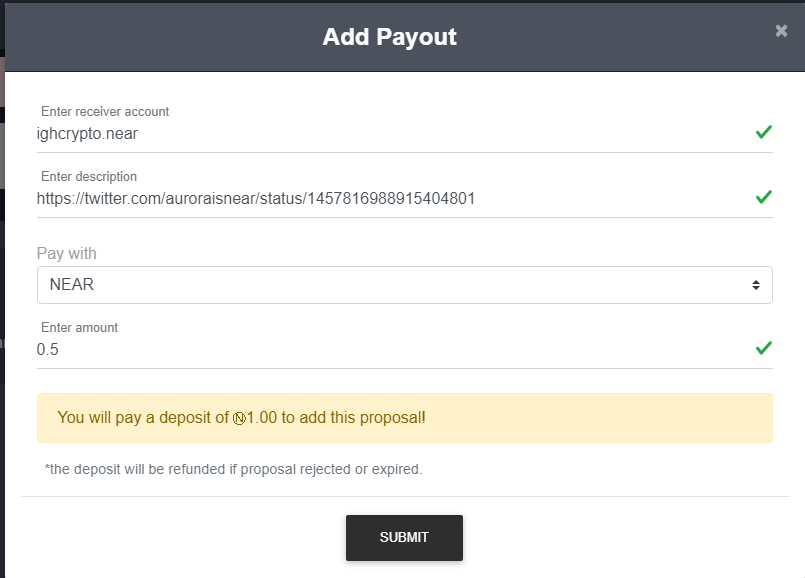Open the Pay with NEAR dropdown
Image resolution: width=805 pixels, height=578 pixels.
[400, 285]
